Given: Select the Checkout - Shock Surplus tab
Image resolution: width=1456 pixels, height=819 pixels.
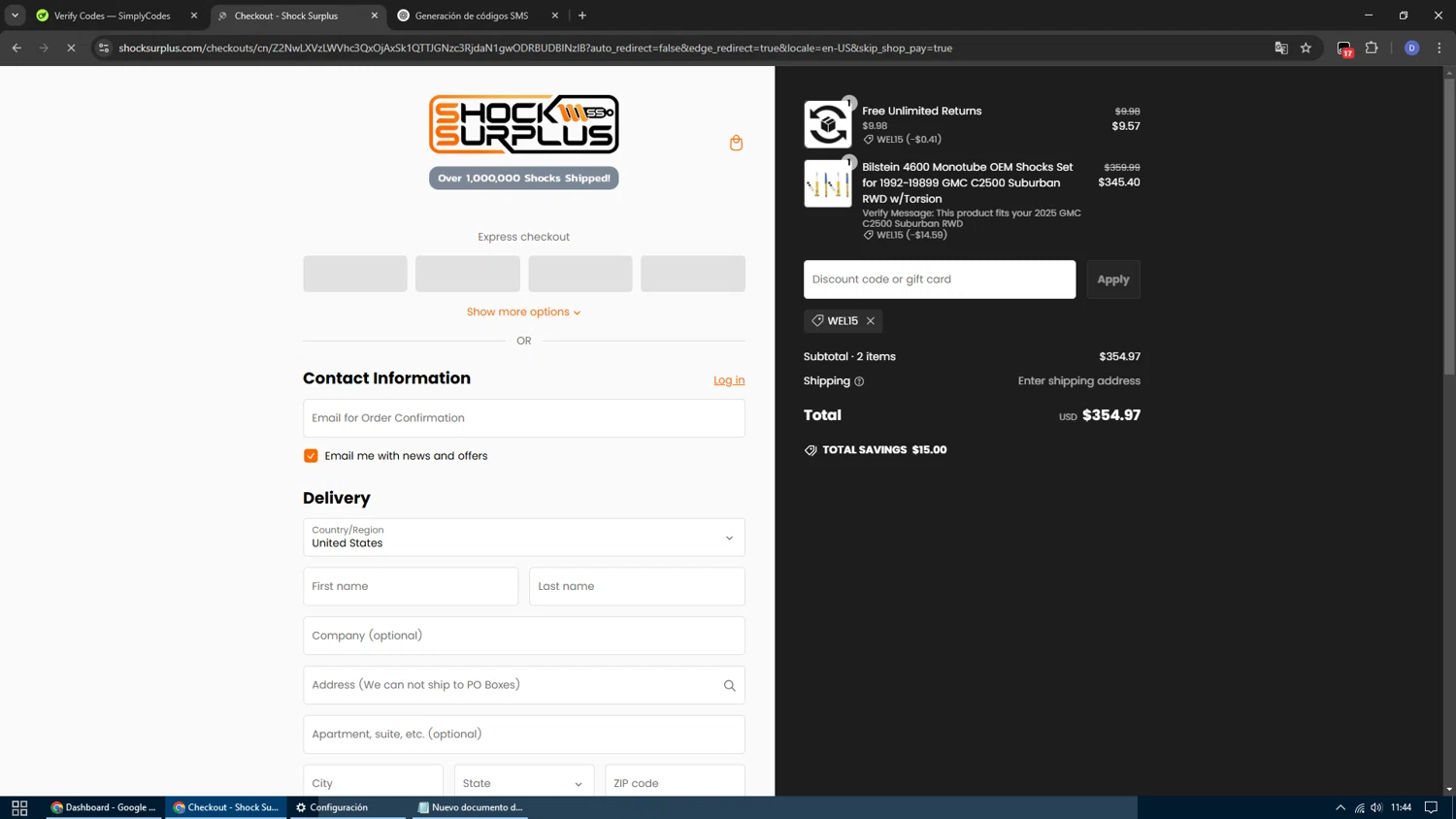Looking at the screenshot, I should [x=286, y=16].
